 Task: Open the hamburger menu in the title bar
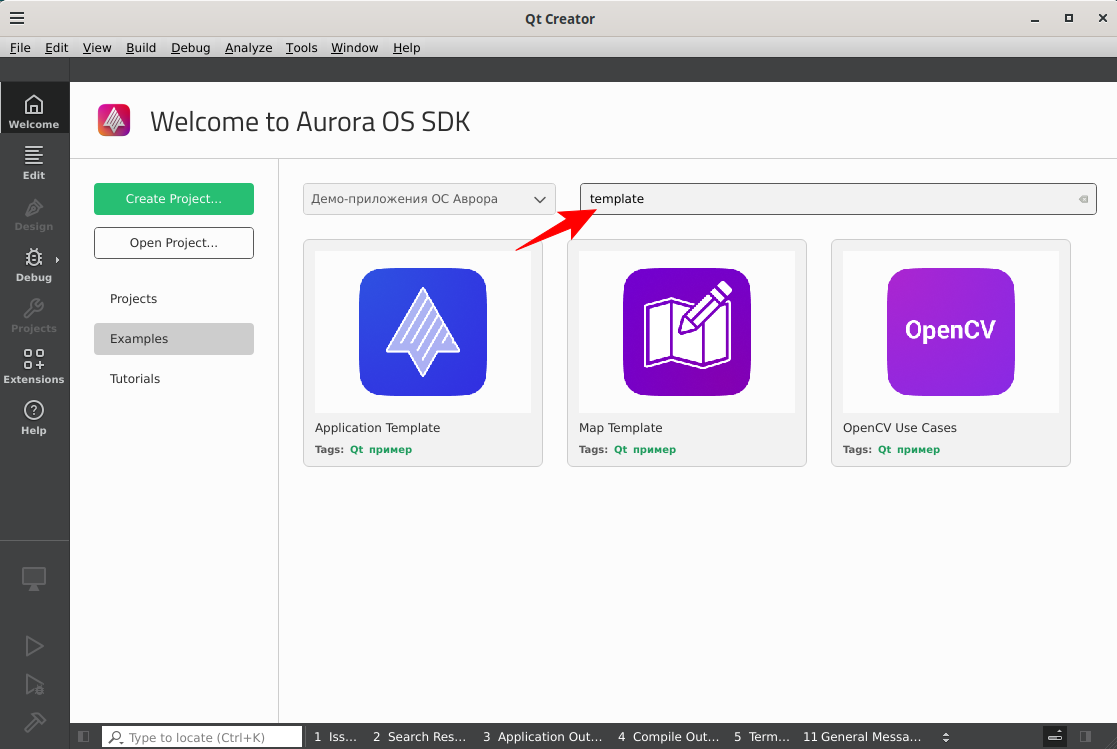point(17,19)
